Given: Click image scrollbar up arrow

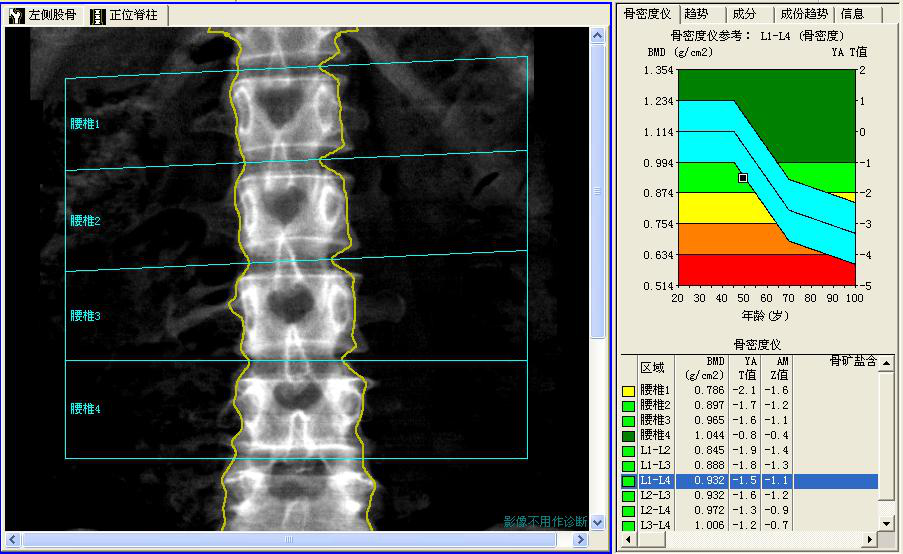Looking at the screenshot, I should click(x=597, y=36).
